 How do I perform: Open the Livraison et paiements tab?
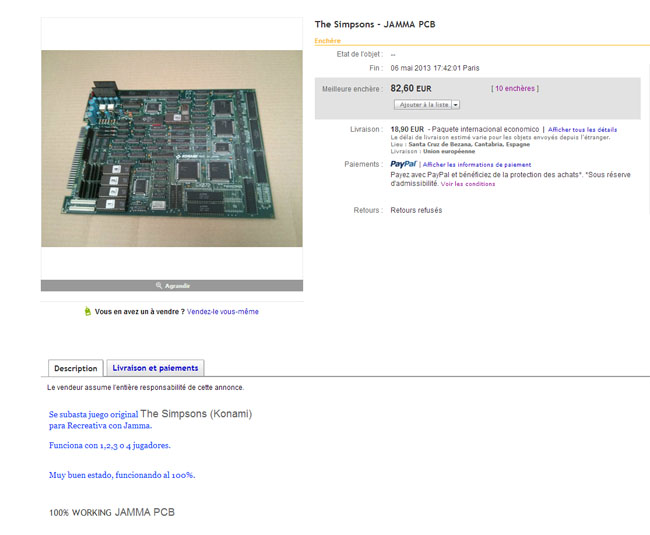(155, 368)
